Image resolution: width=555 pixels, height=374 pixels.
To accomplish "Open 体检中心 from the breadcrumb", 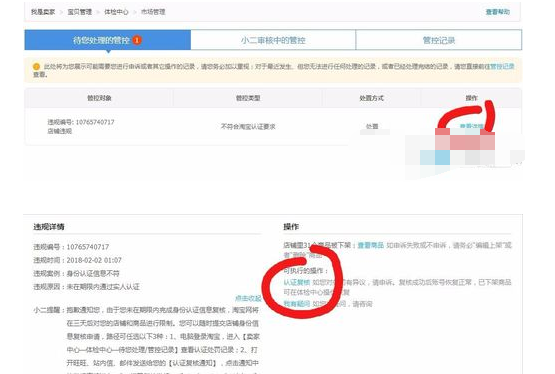I will click(116, 12).
